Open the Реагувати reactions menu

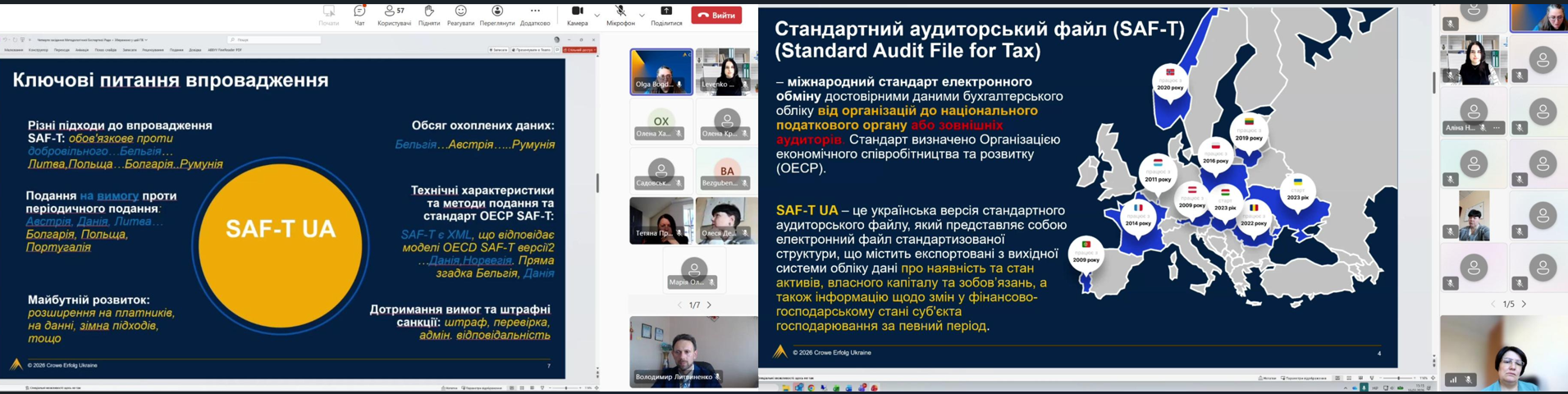(x=460, y=15)
